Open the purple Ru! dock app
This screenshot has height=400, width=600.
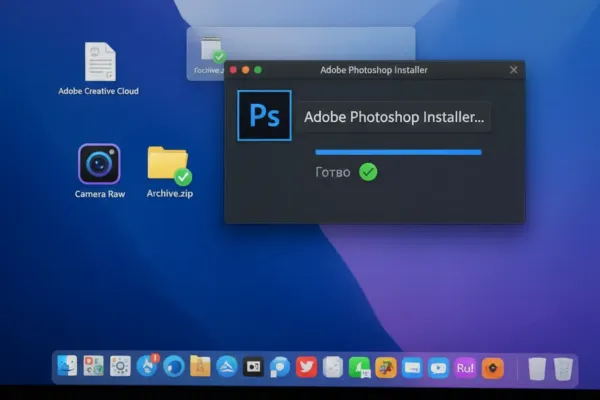(465, 368)
